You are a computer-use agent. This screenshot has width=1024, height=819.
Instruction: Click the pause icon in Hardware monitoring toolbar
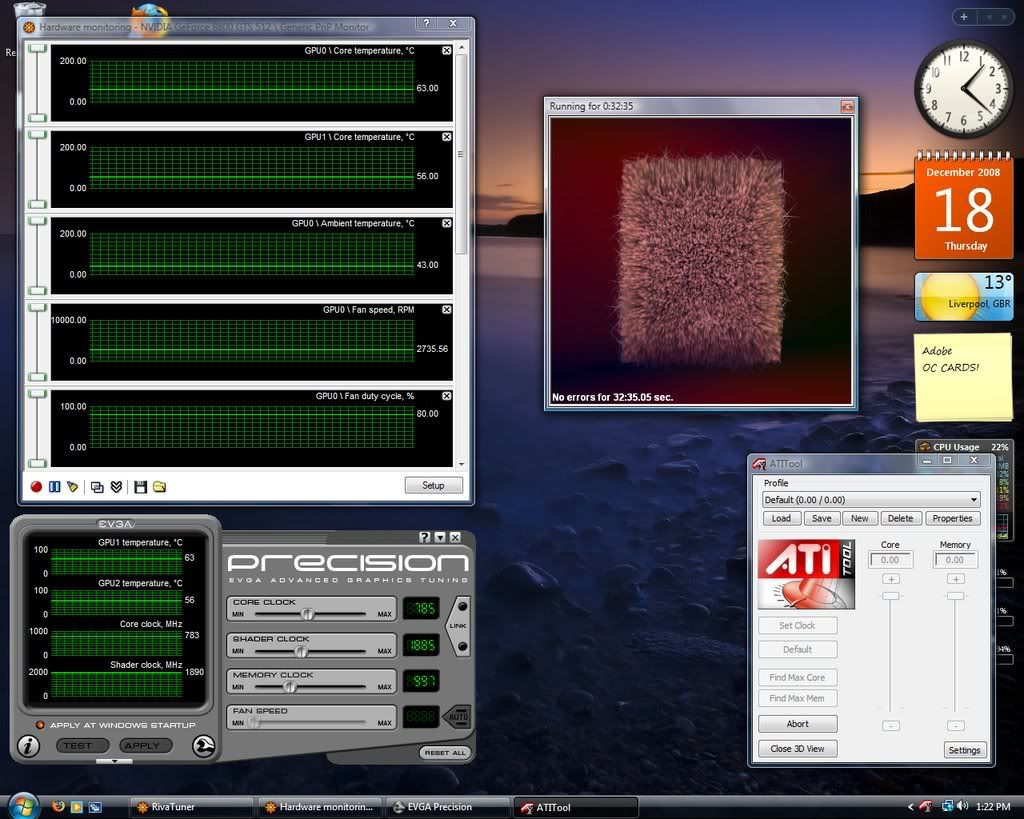[54, 487]
